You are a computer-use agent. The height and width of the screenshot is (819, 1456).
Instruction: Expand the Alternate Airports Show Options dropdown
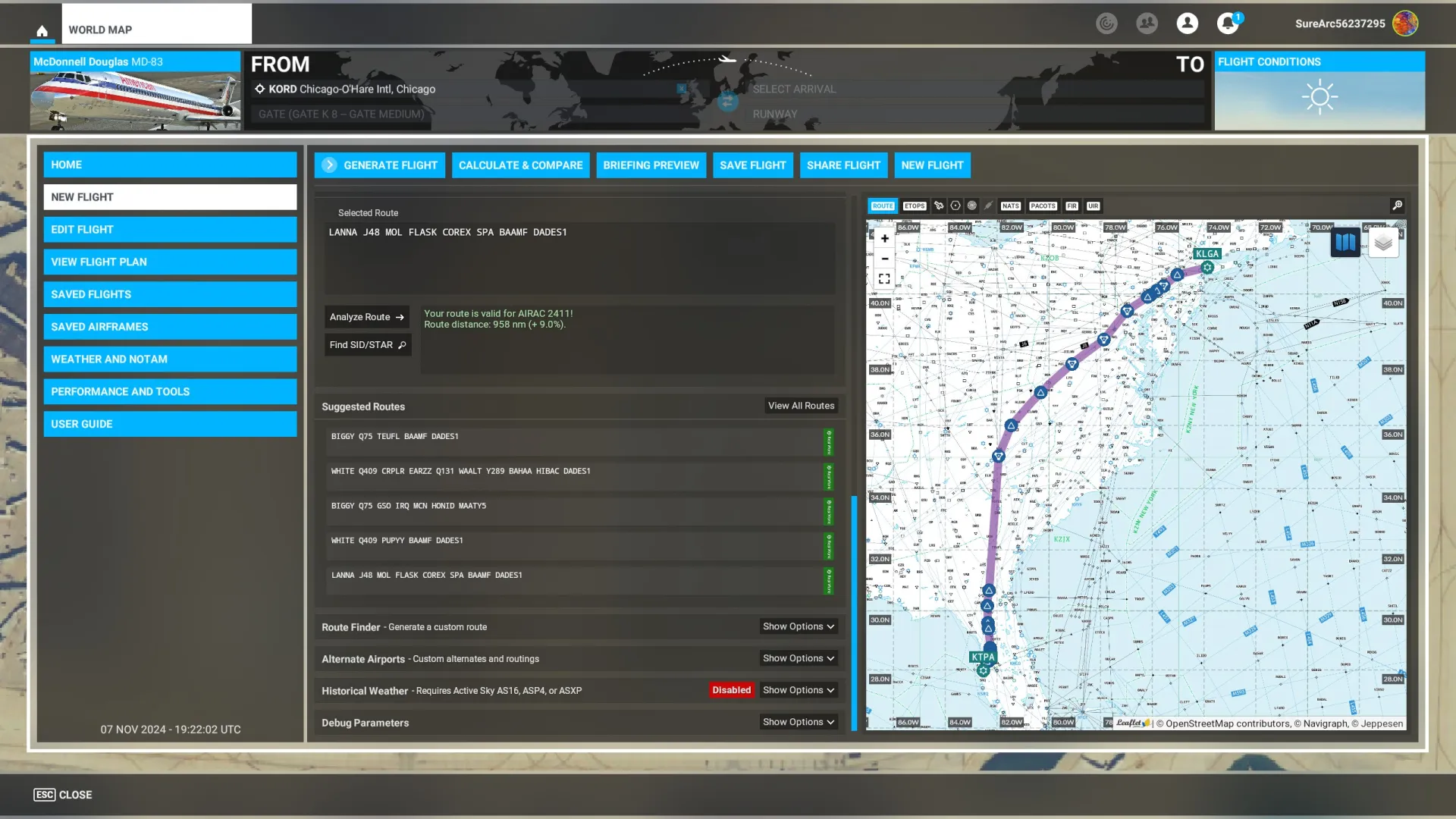coord(798,658)
